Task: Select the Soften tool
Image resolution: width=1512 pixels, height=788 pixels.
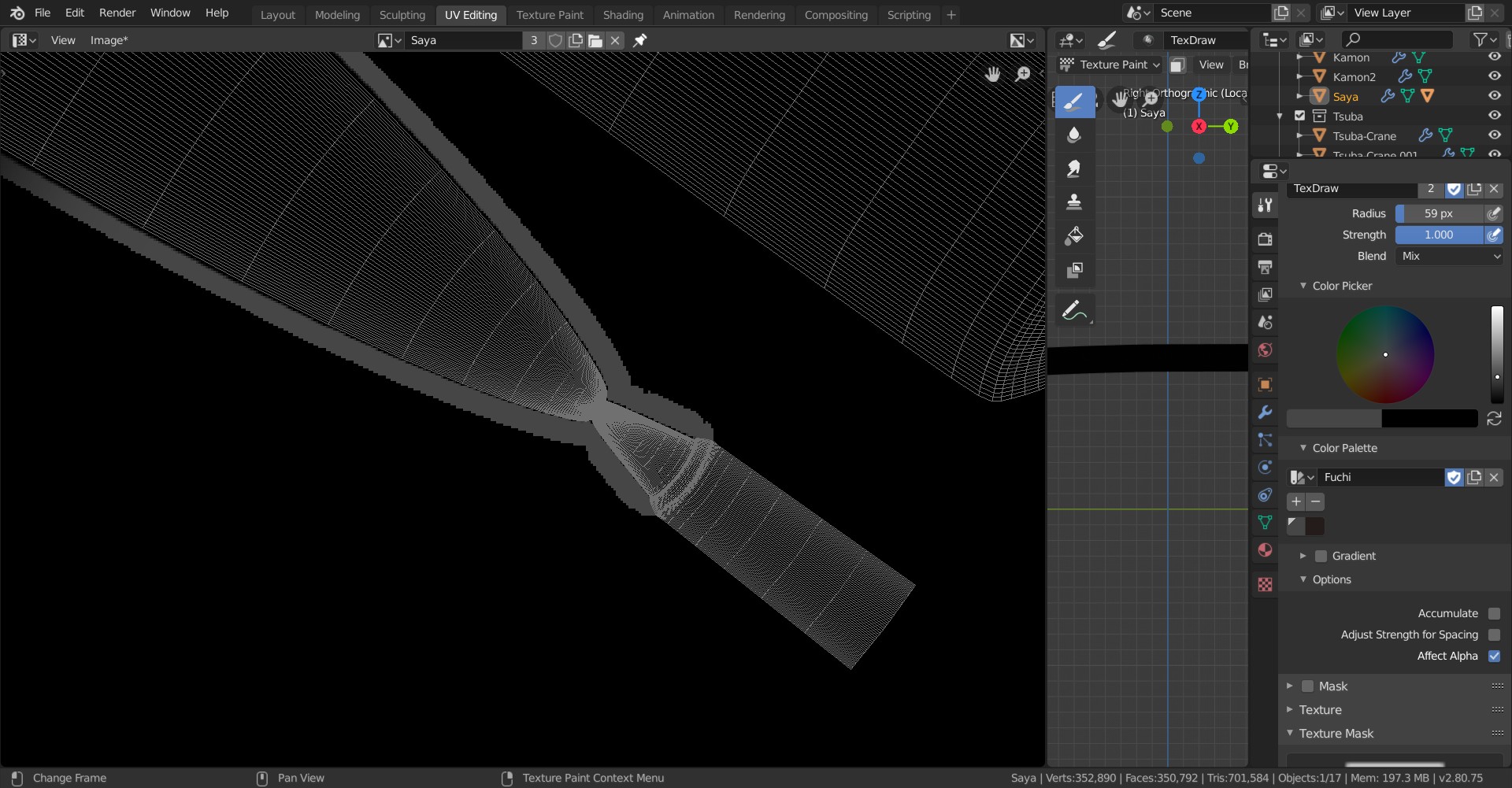Action: click(x=1074, y=135)
